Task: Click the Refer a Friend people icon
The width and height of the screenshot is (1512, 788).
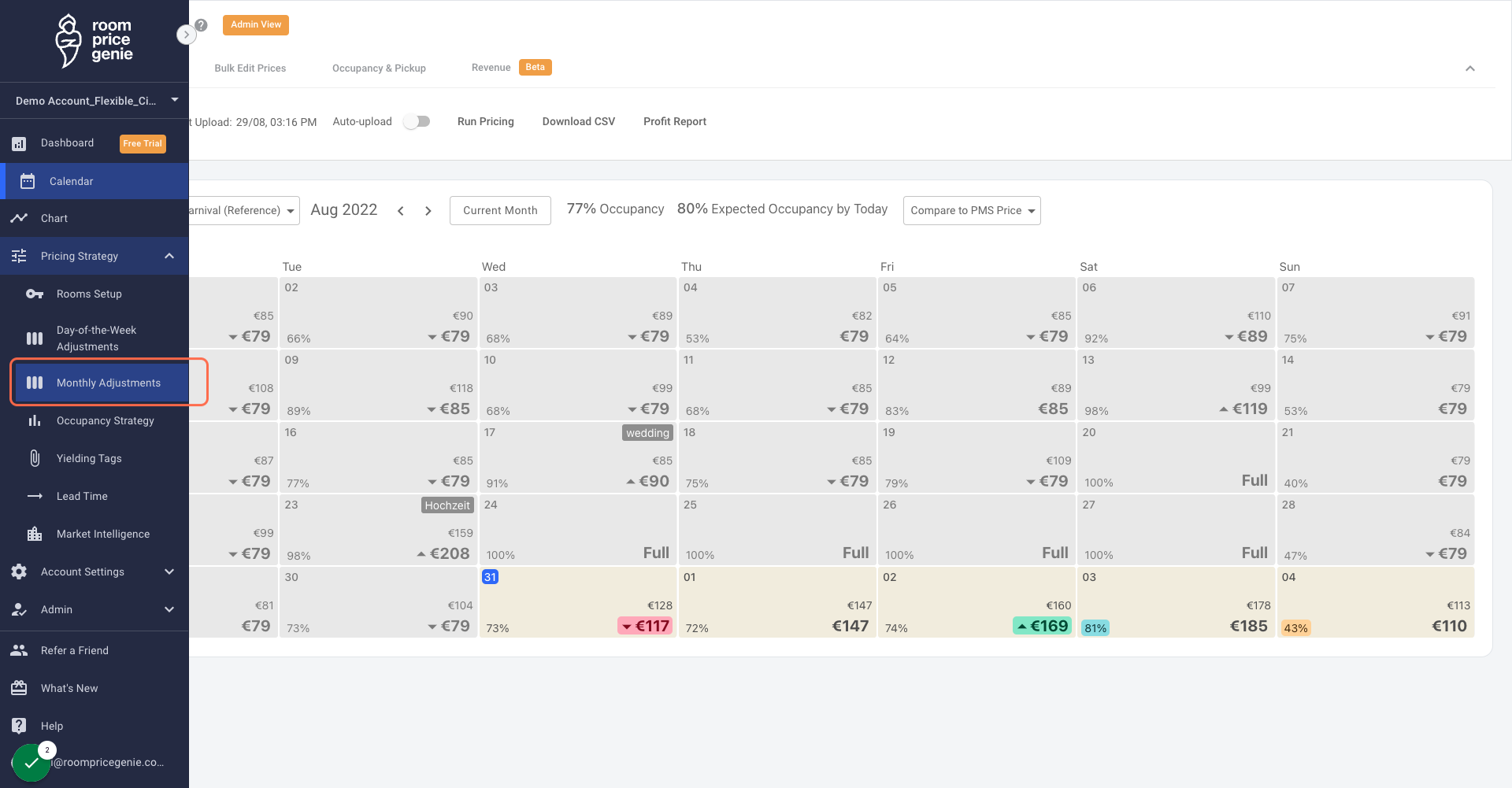Action: (x=19, y=650)
